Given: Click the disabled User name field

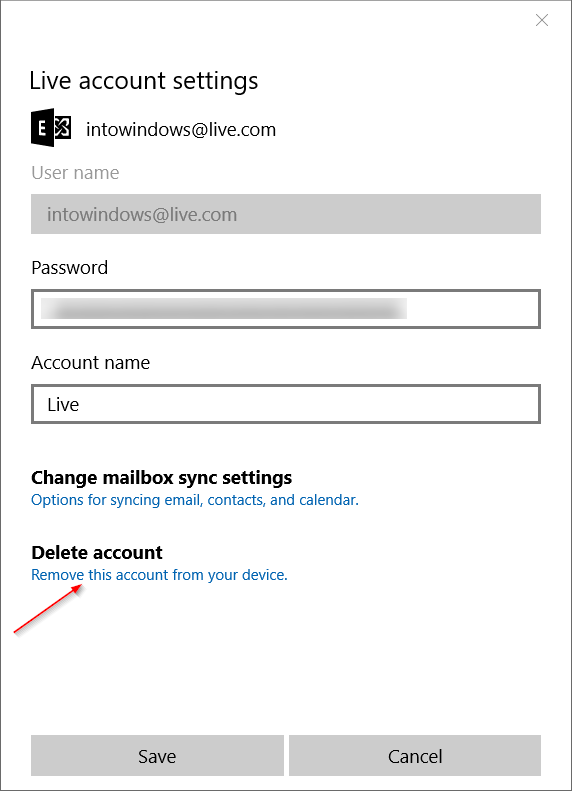Looking at the screenshot, I should 286,214.
